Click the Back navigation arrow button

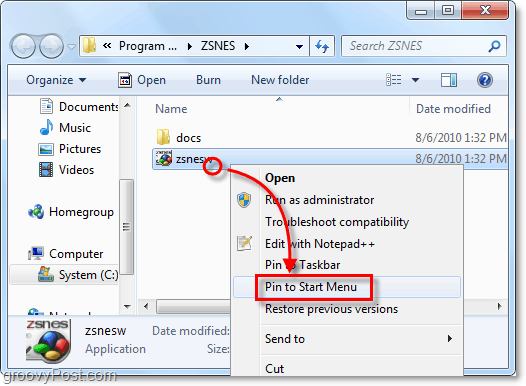[x=23, y=46]
